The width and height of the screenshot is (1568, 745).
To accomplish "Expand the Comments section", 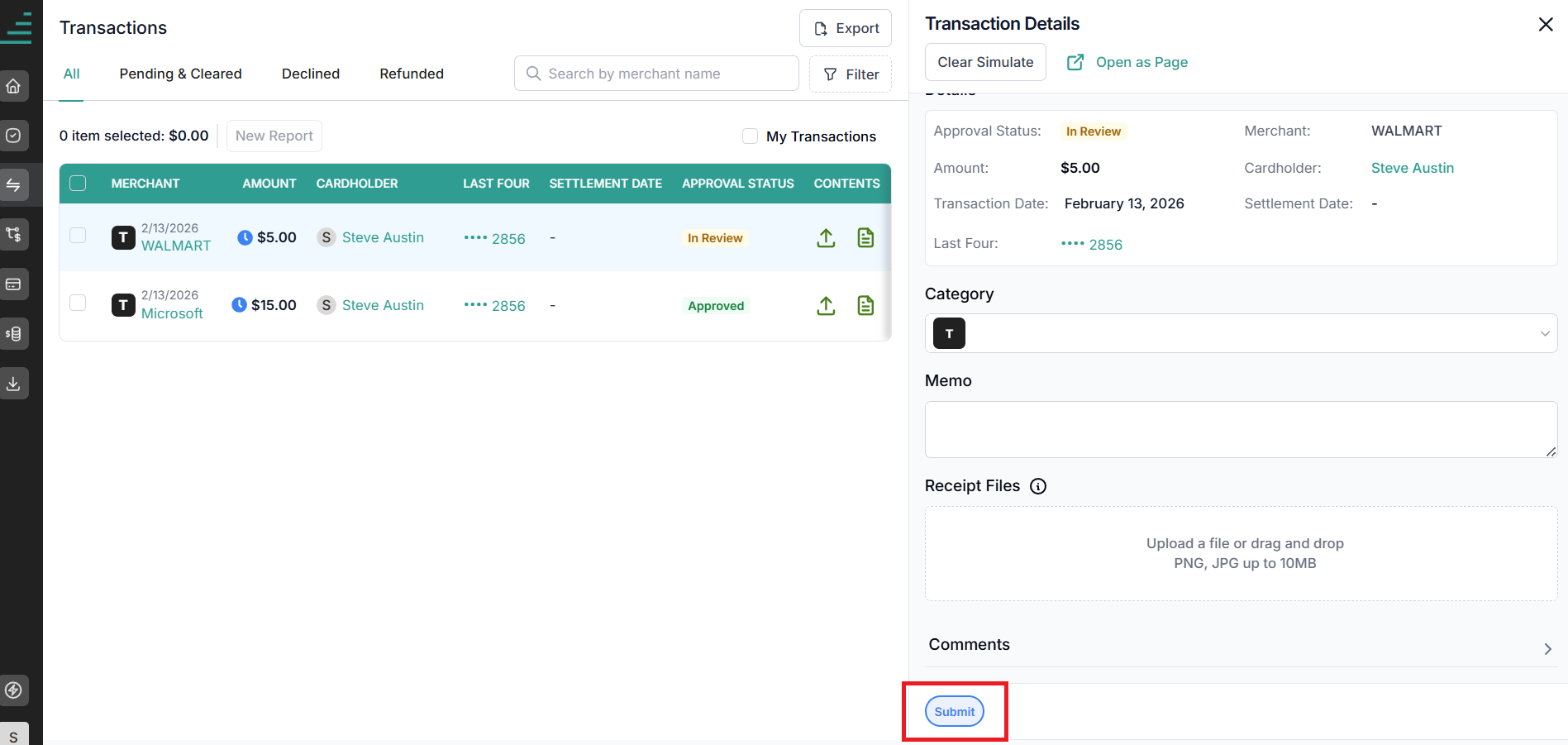I will (1241, 645).
